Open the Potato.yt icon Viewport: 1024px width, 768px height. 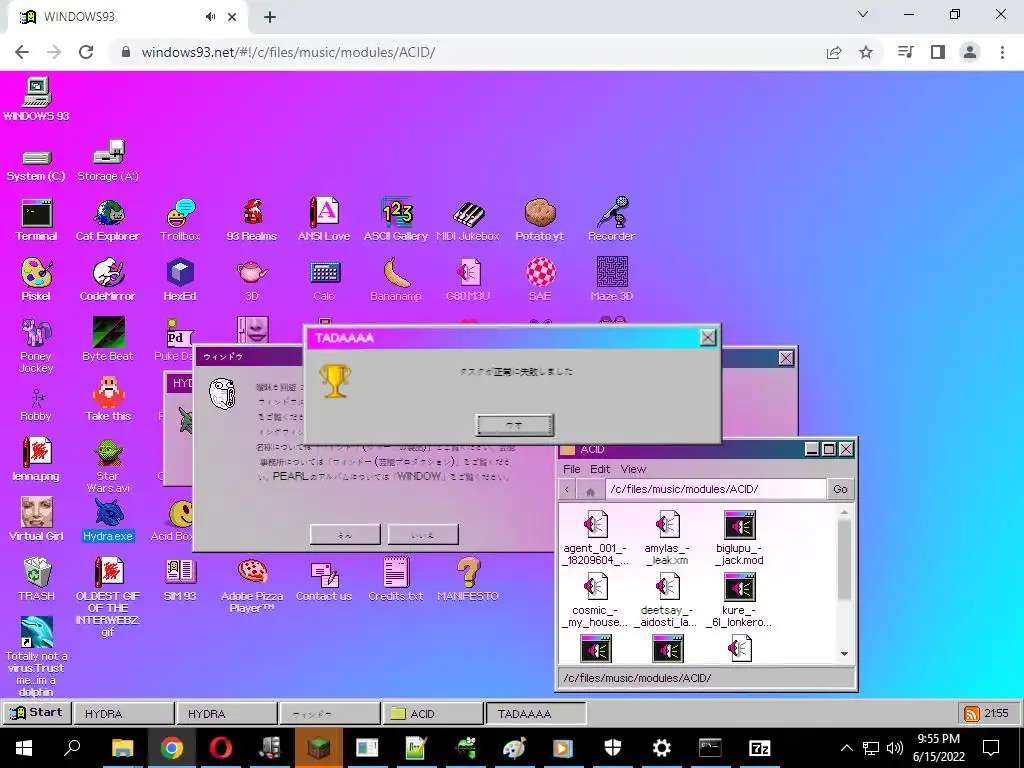(539, 213)
